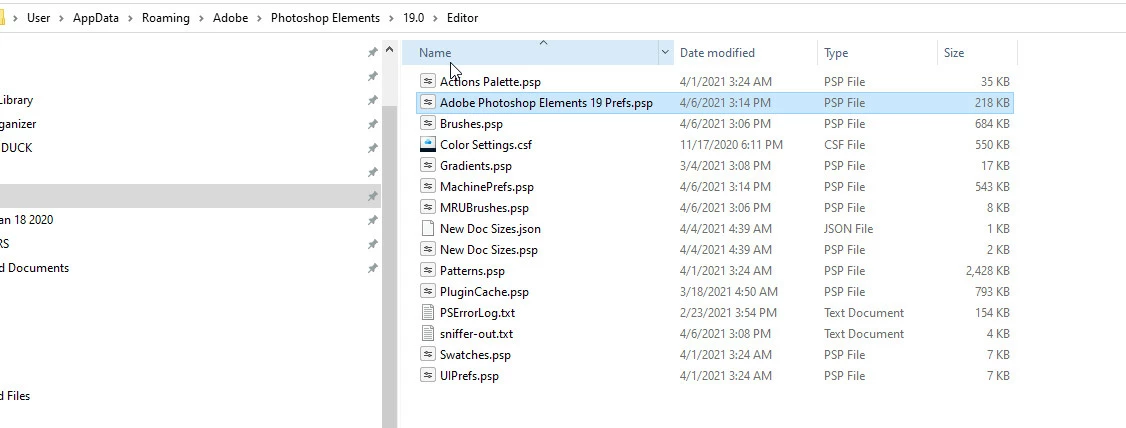
Task: Select the ganizer sidebar item
Action: pos(18,124)
